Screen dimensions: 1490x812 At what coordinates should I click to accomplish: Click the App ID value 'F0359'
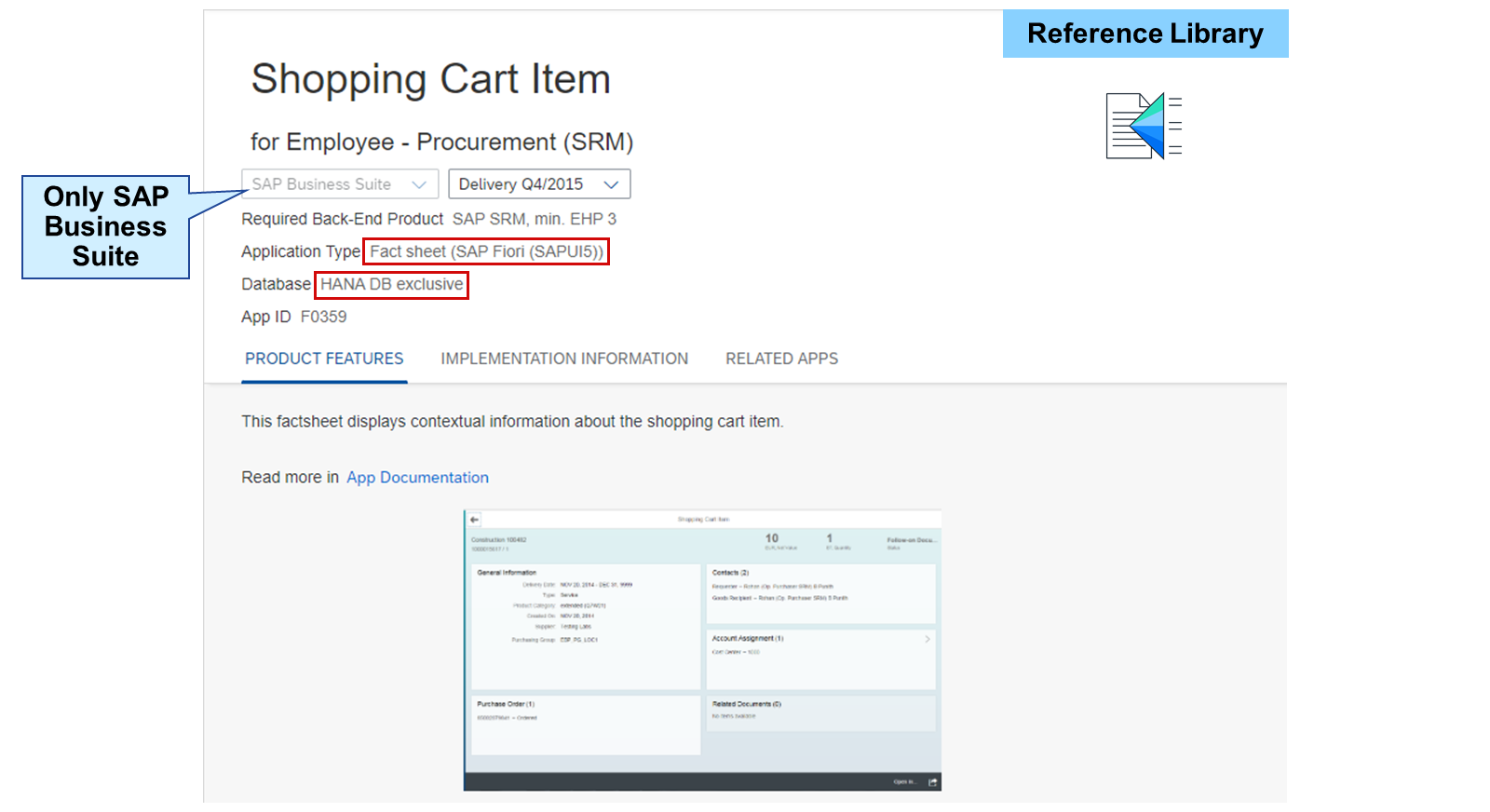click(x=323, y=317)
